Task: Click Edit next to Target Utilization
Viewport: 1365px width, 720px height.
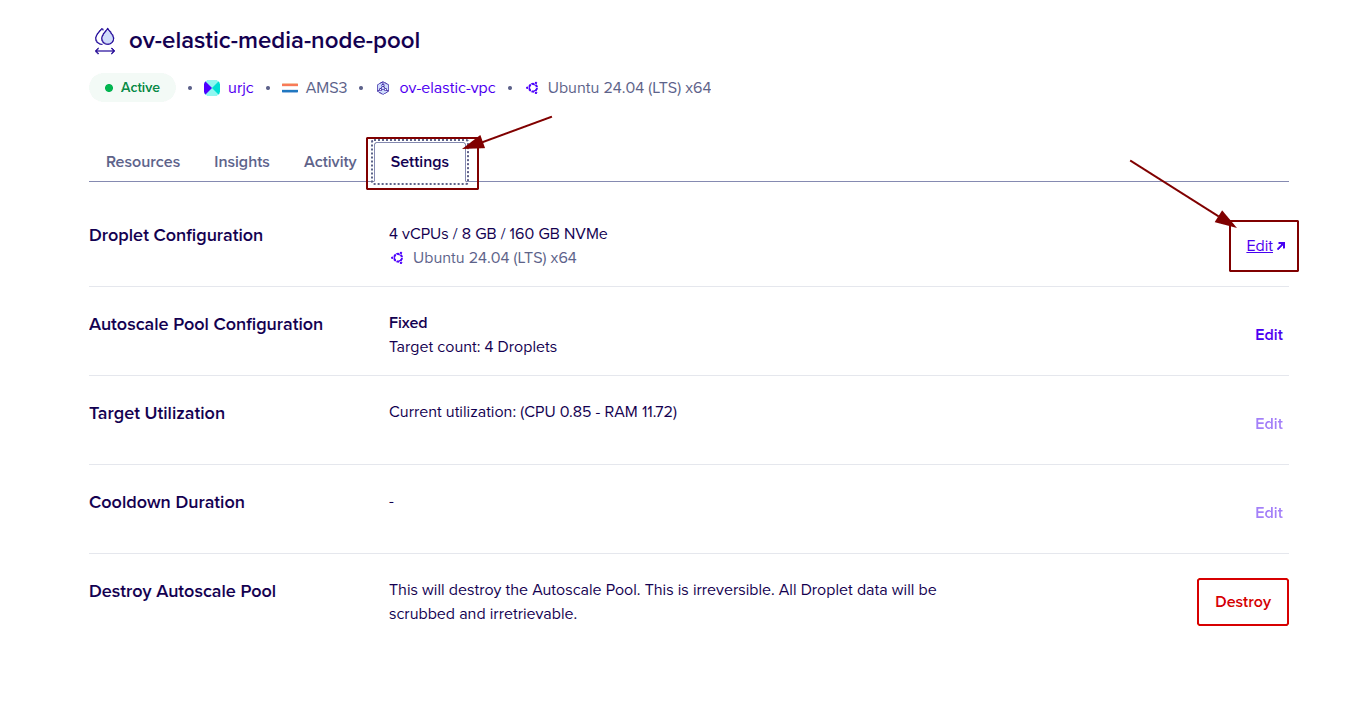Action: point(1268,423)
